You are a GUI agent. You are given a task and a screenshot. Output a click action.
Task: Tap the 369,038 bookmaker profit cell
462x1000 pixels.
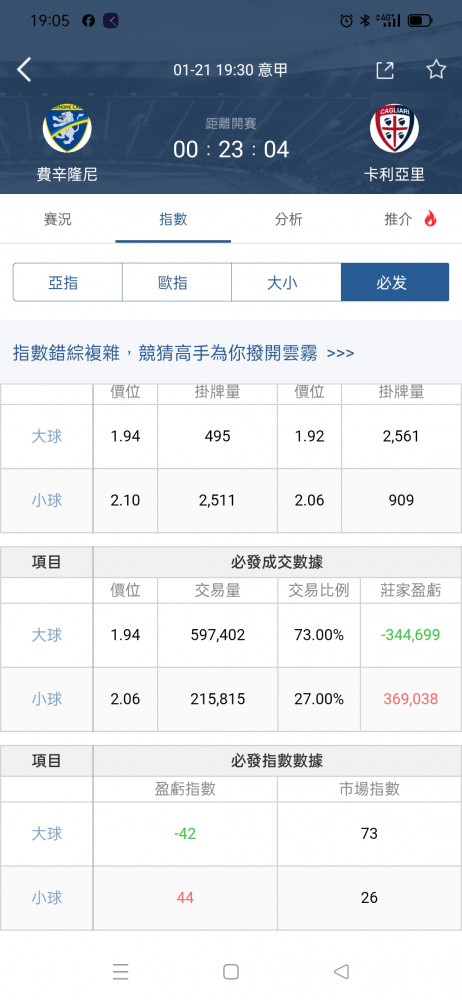411,699
